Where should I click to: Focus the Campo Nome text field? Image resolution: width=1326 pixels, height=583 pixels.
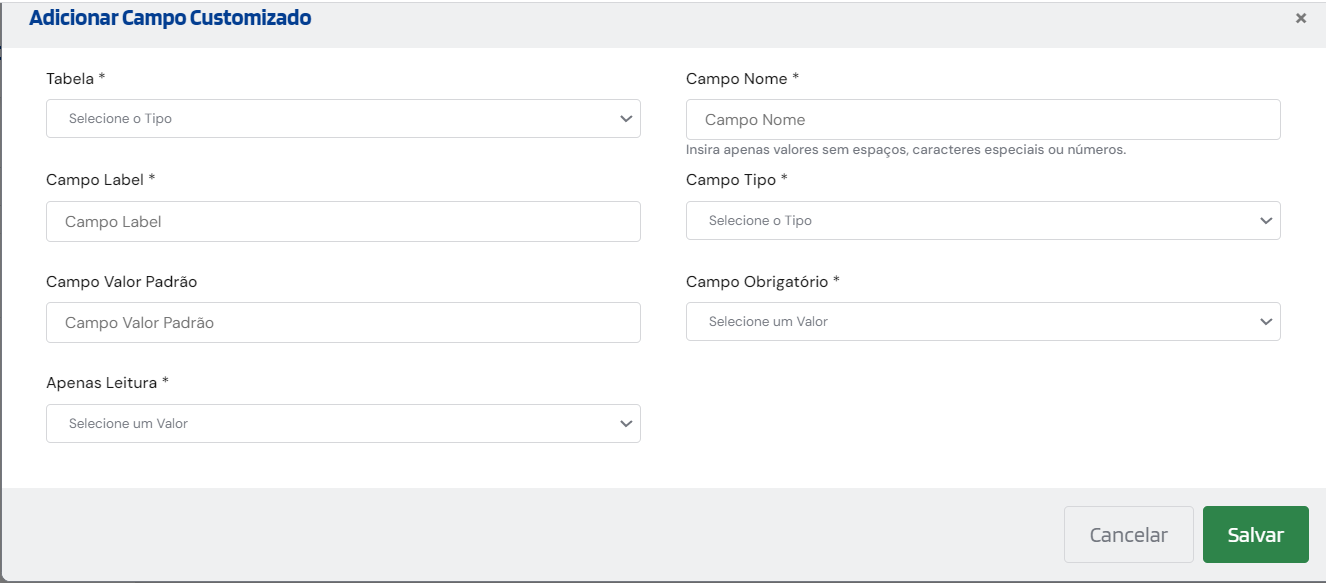pos(982,120)
